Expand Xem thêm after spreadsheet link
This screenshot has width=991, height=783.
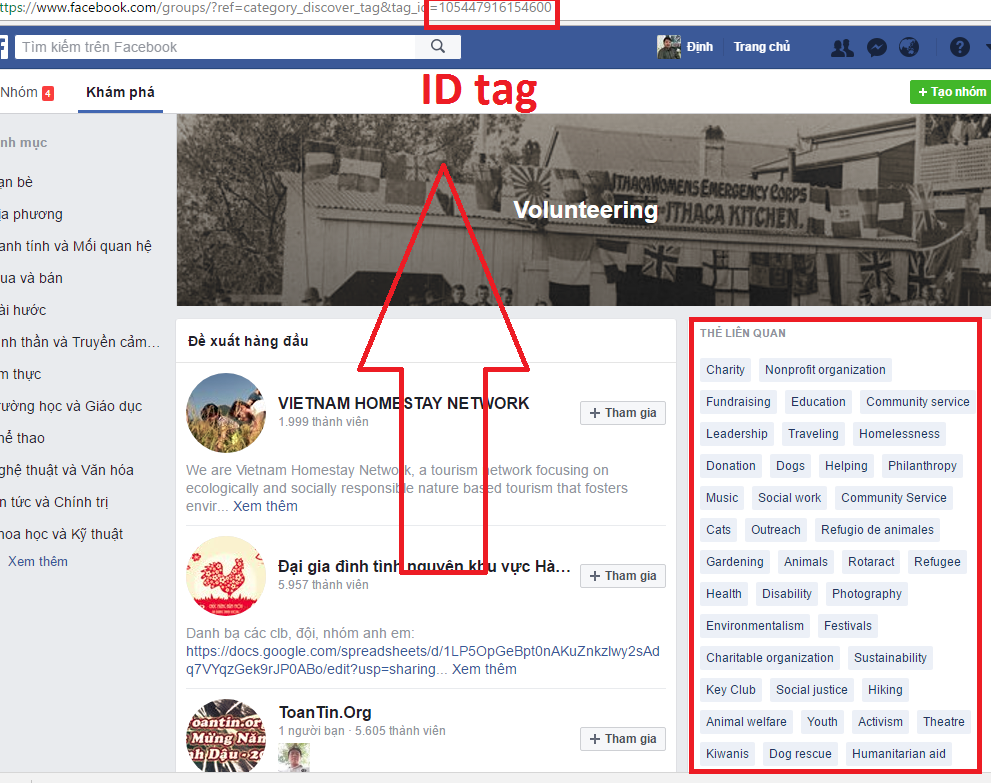483,669
